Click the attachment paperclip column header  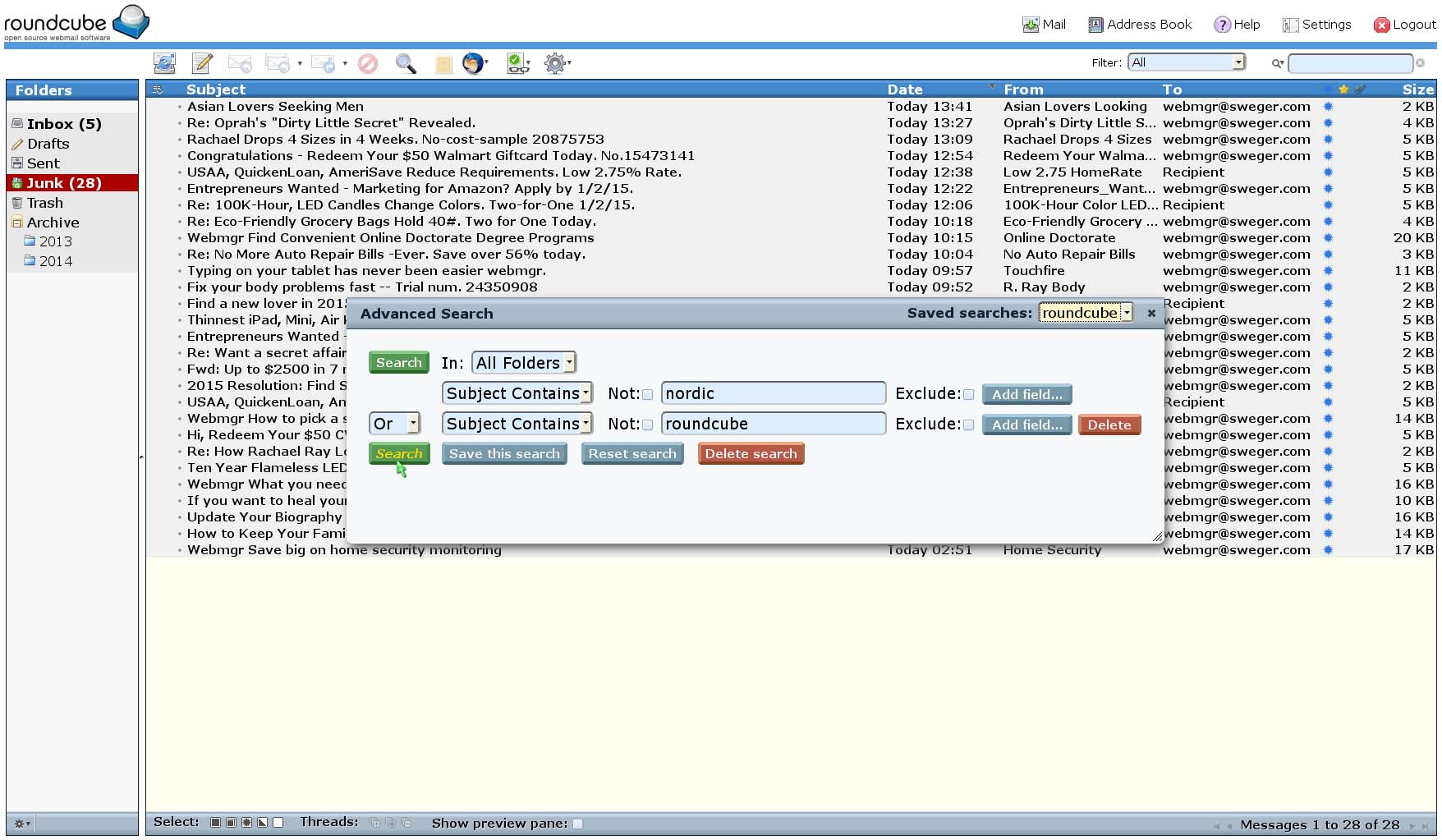click(x=1360, y=89)
